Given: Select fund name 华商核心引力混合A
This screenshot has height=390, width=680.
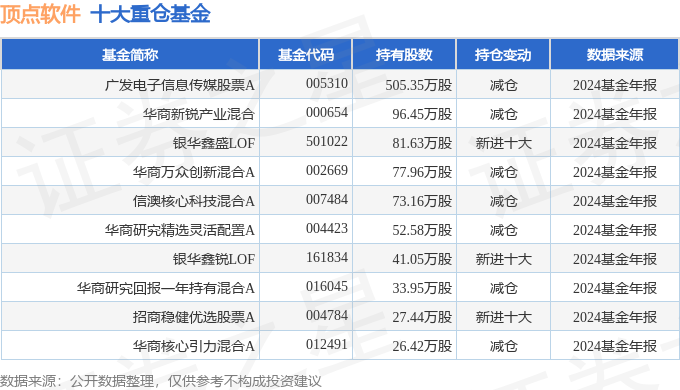Looking at the screenshot, I should point(193,346).
